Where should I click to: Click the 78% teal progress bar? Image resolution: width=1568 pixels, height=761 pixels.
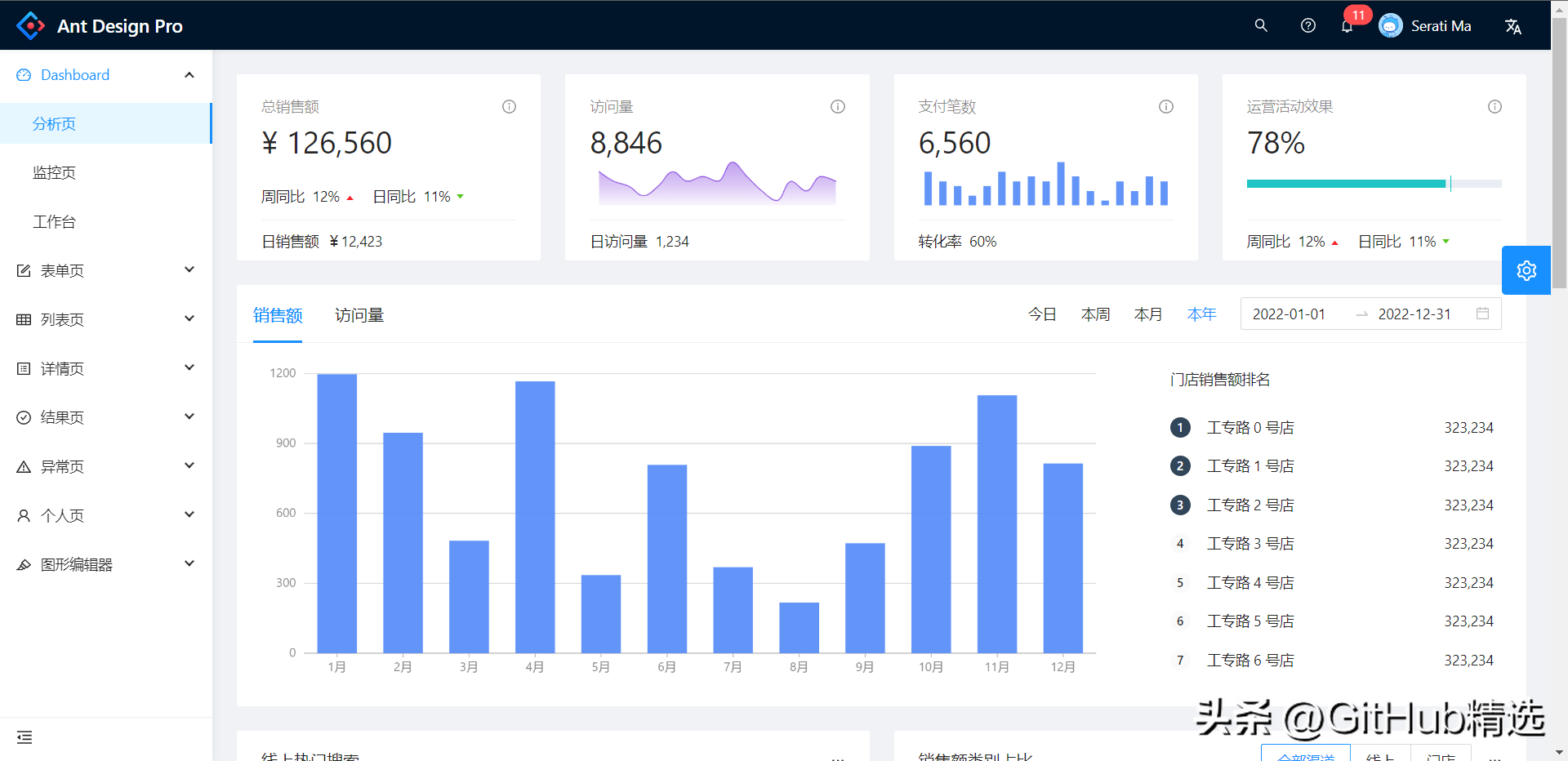[1346, 184]
